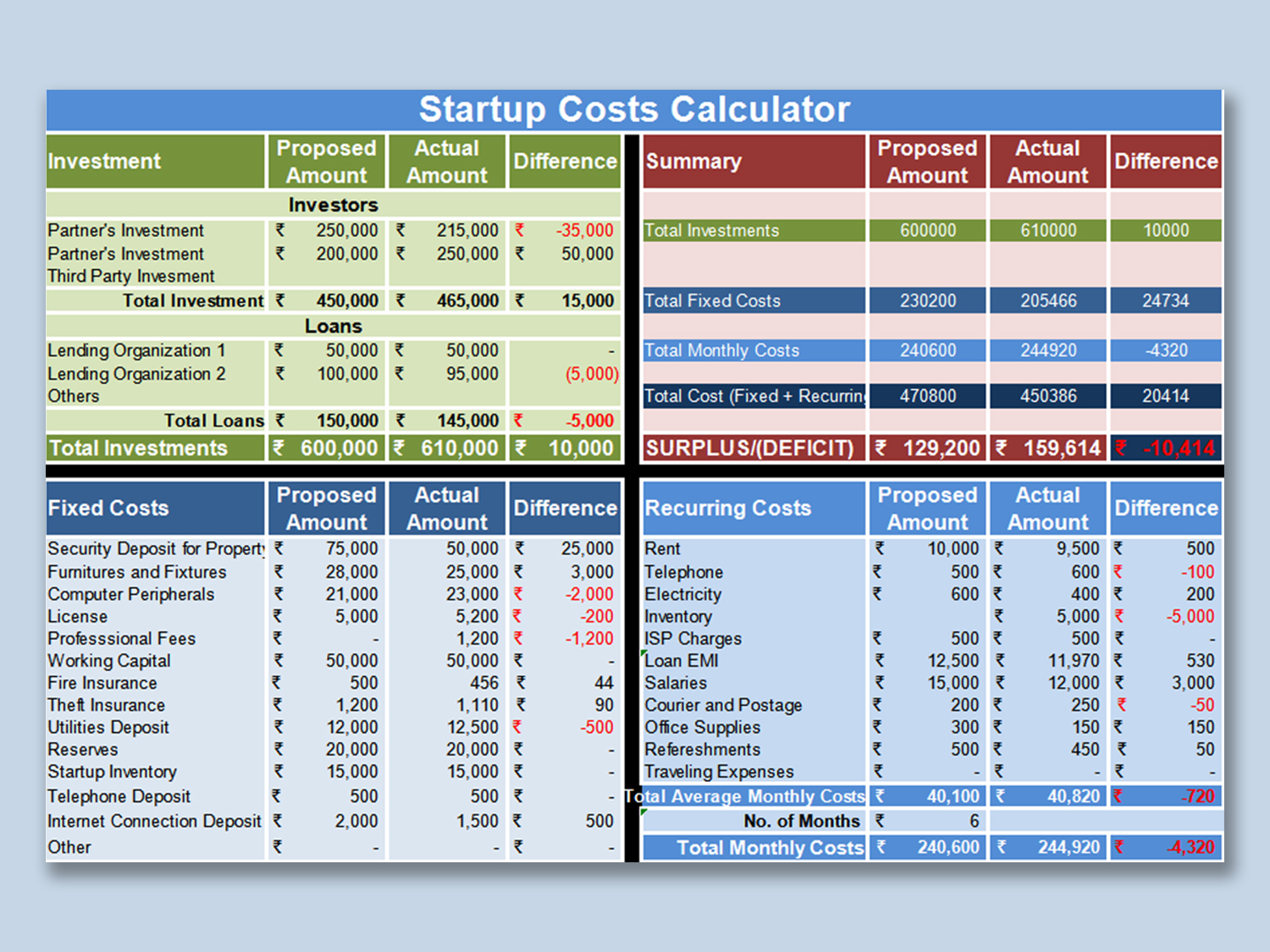The image size is (1270, 952).
Task: Click the Third Party Invesment label
Action: 131,276
